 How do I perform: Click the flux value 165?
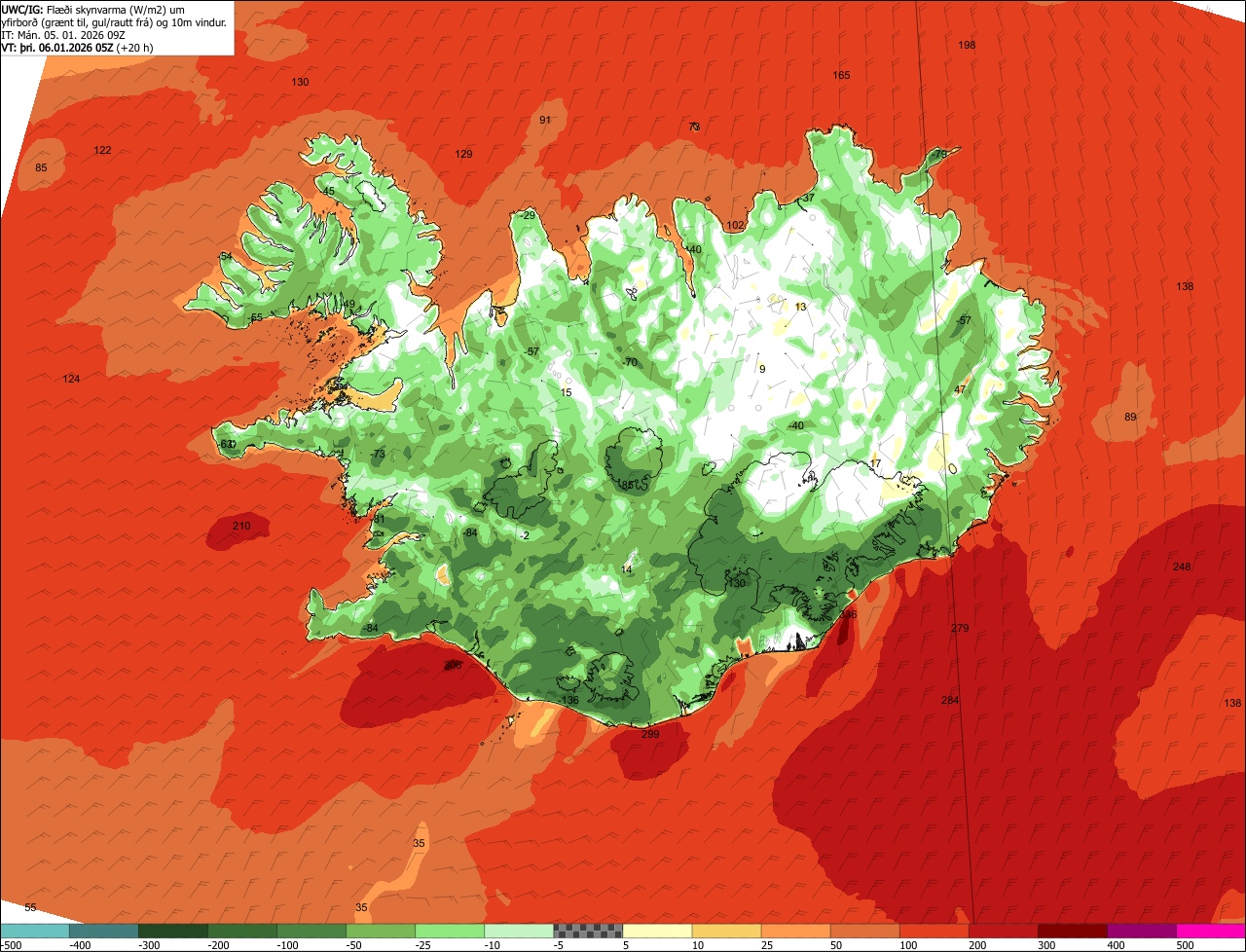pos(841,75)
